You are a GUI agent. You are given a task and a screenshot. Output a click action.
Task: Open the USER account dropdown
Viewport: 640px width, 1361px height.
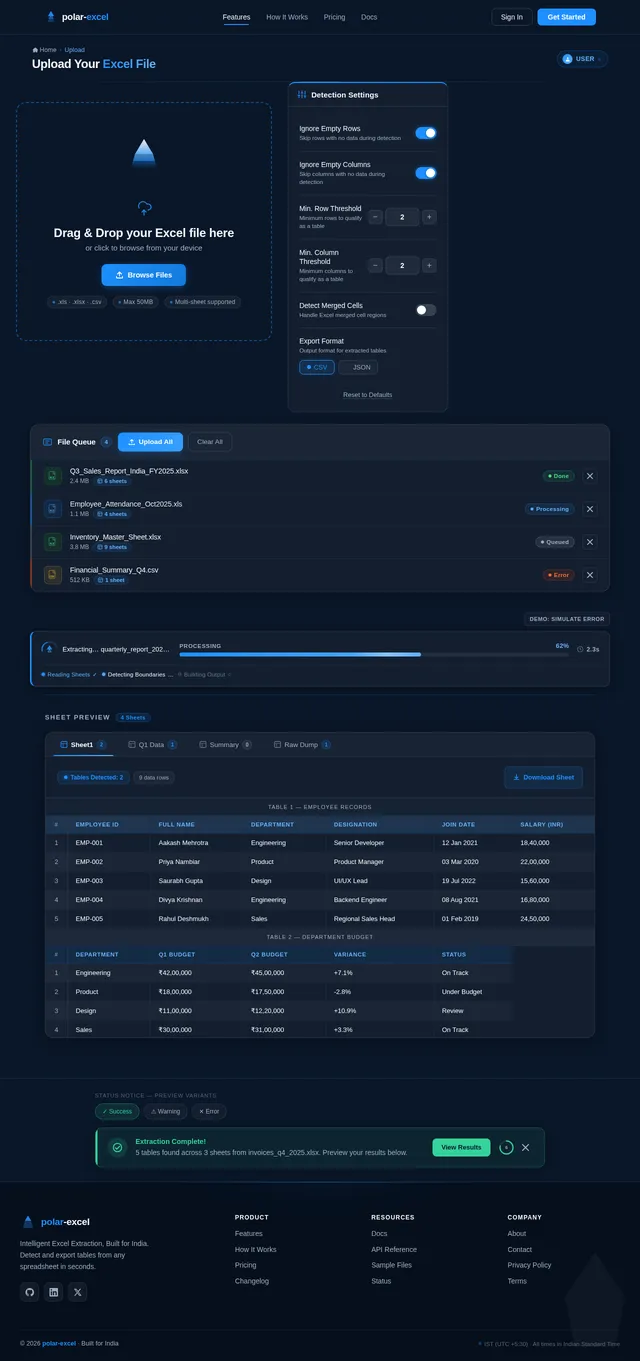click(x=582, y=59)
